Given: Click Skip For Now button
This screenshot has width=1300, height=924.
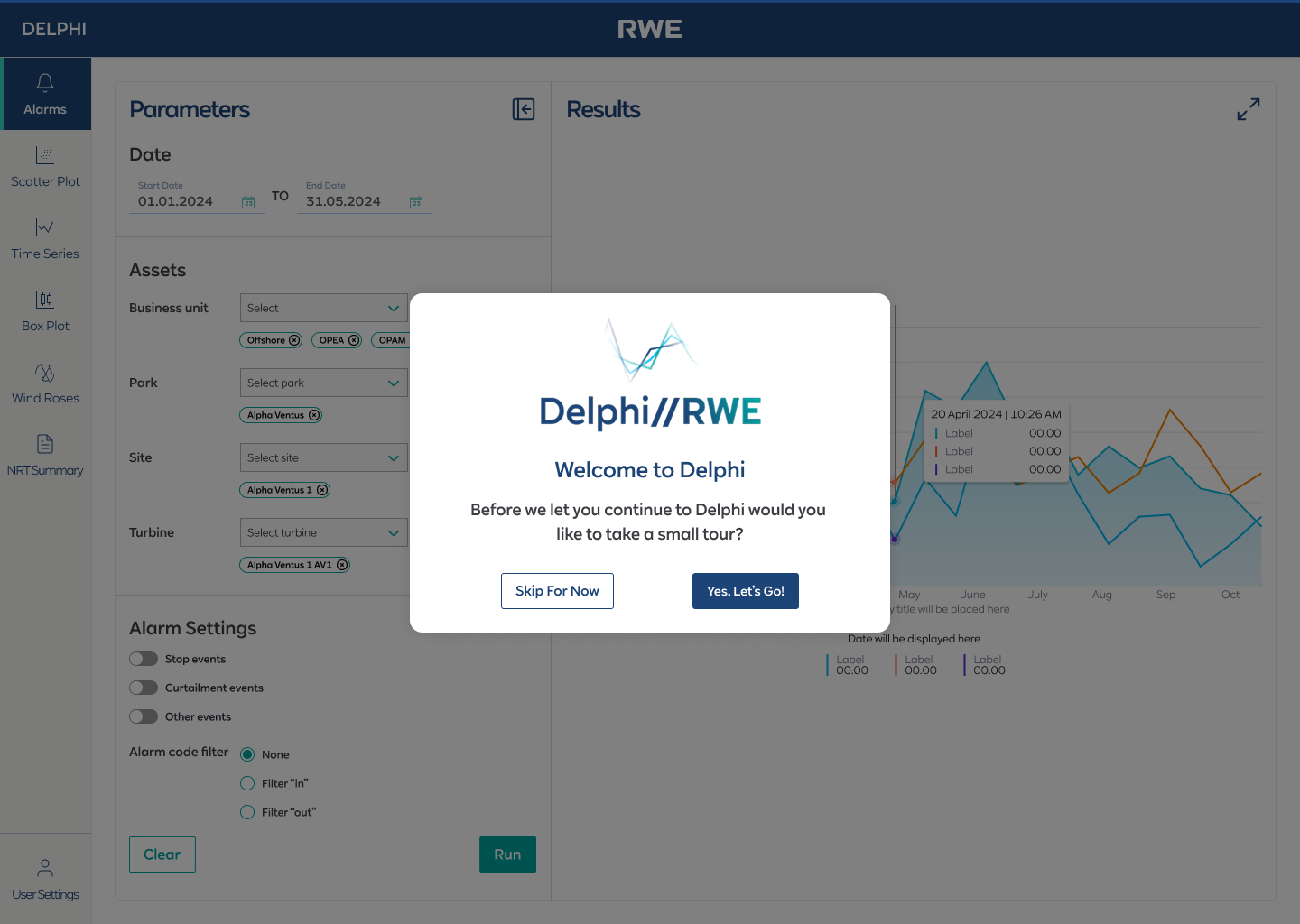Looking at the screenshot, I should (x=557, y=591).
